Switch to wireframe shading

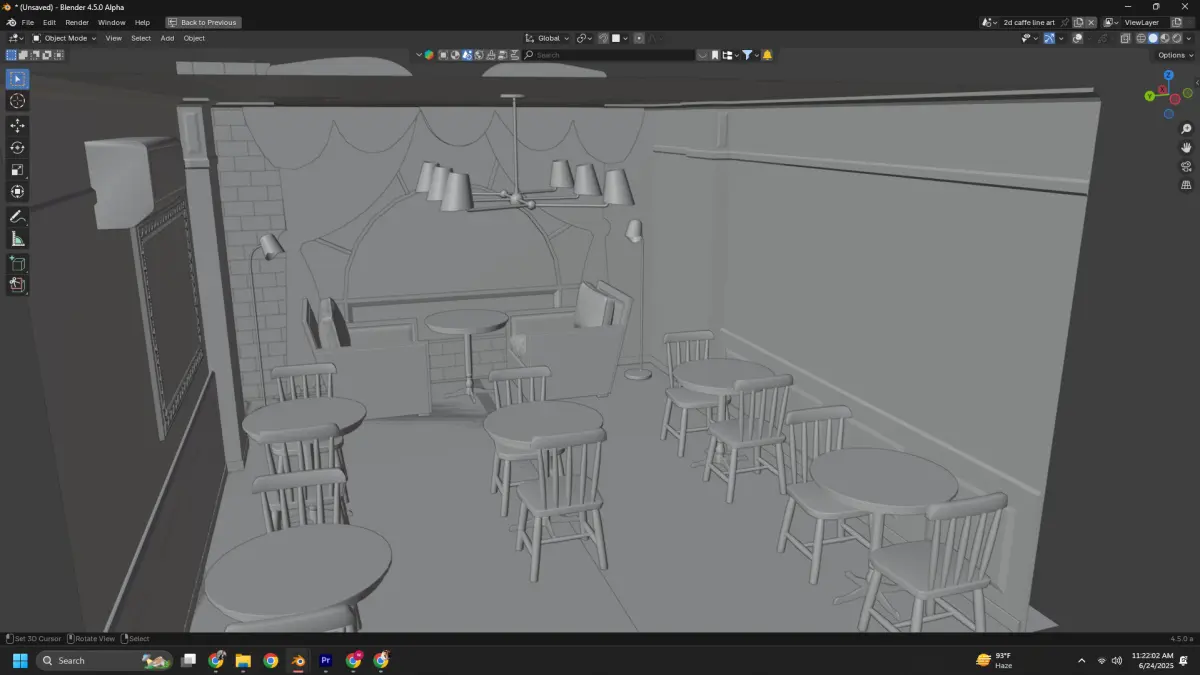(1141, 38)
